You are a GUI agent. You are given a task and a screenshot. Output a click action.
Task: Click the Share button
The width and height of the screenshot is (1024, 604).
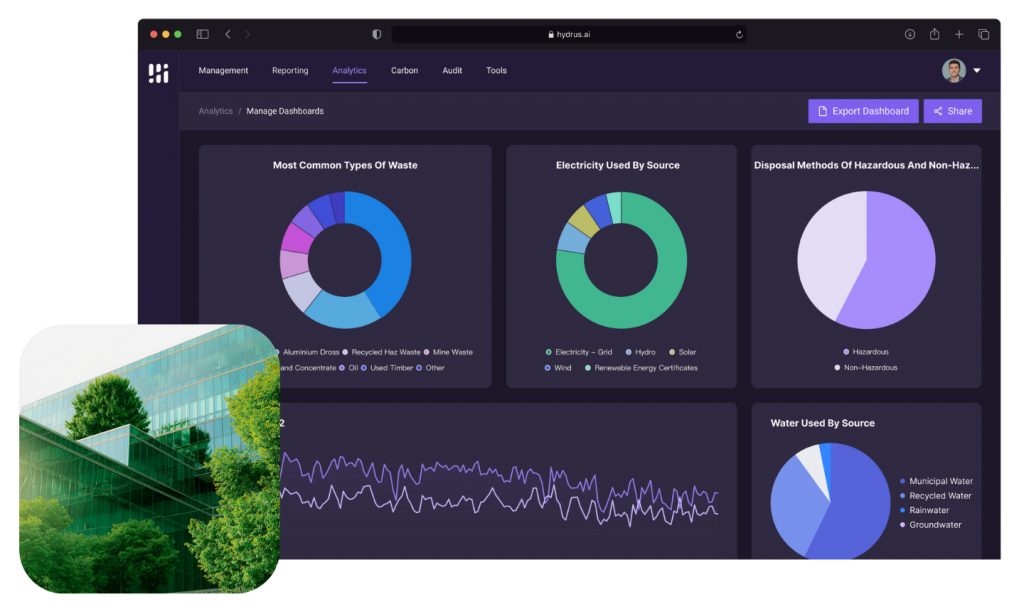(x=952, y=111)
